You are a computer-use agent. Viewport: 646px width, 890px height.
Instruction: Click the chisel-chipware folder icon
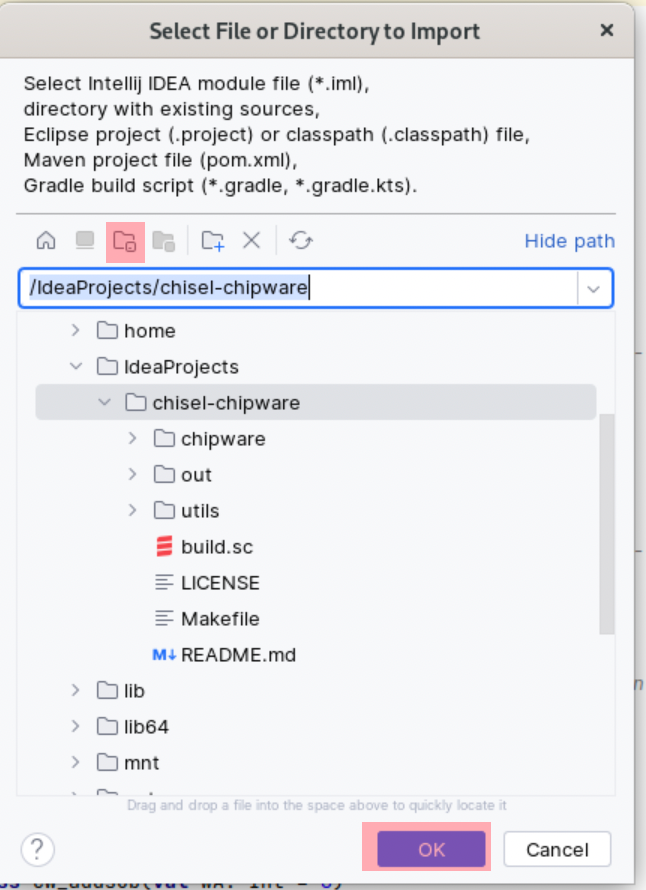(136, 402)
